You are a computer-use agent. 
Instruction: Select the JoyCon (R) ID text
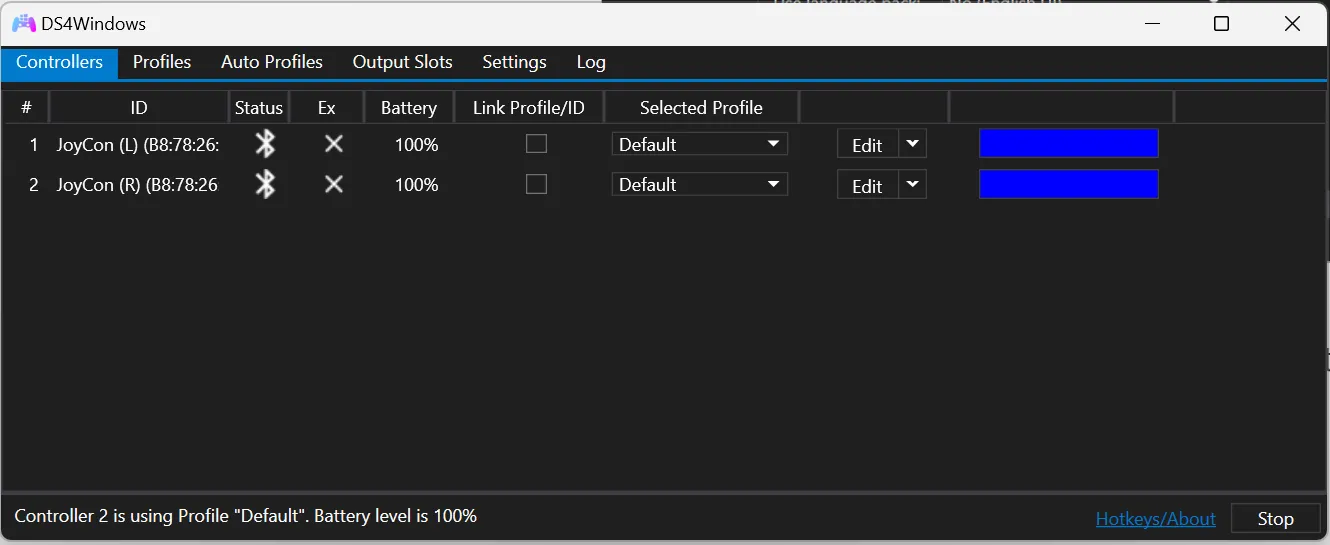tap(137, 185)
